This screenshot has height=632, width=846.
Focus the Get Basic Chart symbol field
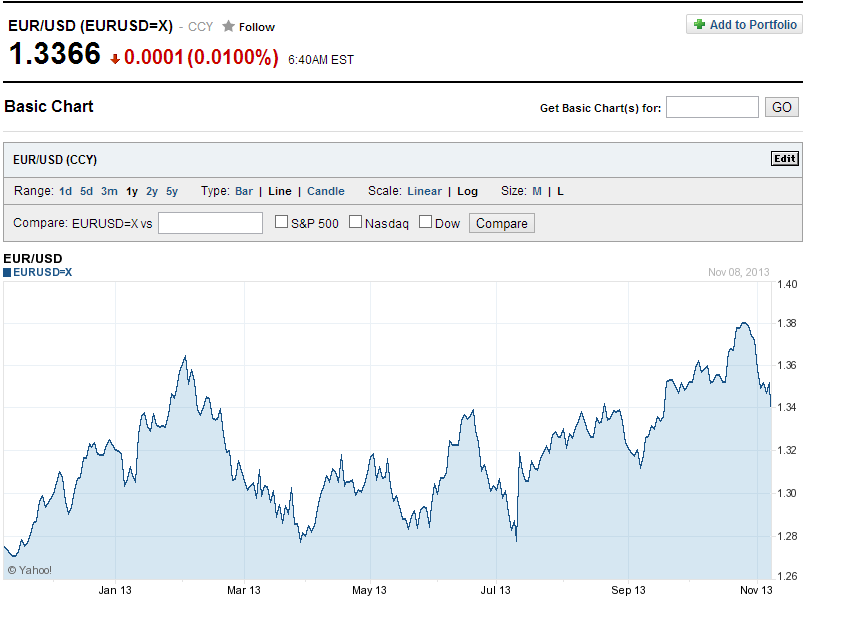(712, 107)
